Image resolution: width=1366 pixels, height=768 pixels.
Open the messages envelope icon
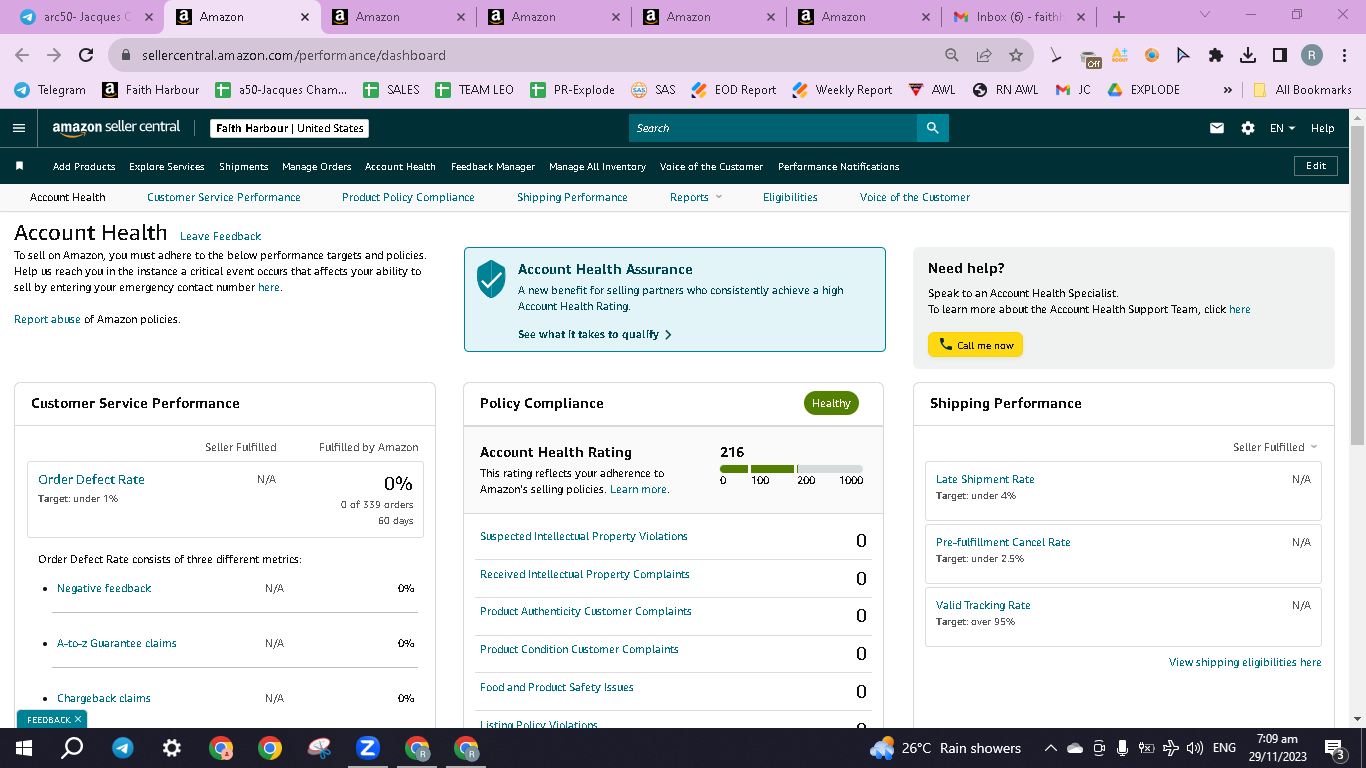tap(1217, 128)
